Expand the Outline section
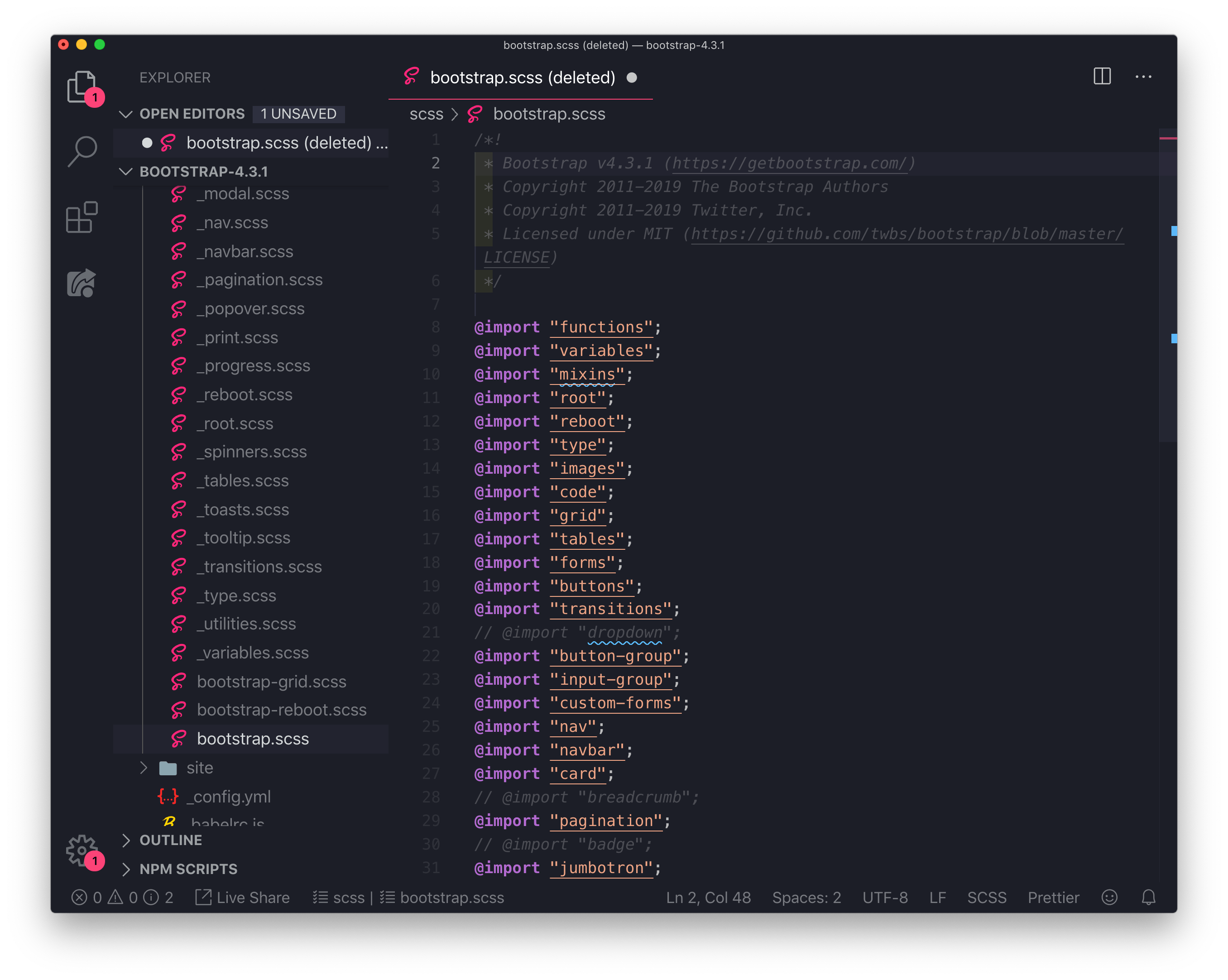Screen dimensions: 1228x980 coord(126,840)
